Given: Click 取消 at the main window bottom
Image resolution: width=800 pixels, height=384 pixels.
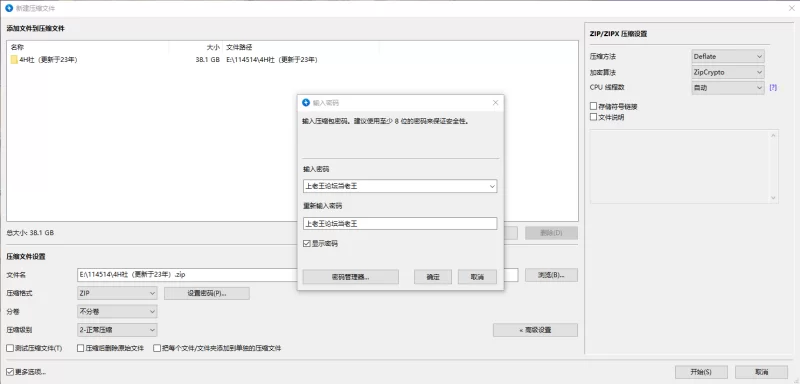Looking at the screenshot, I should coord(761,372).
